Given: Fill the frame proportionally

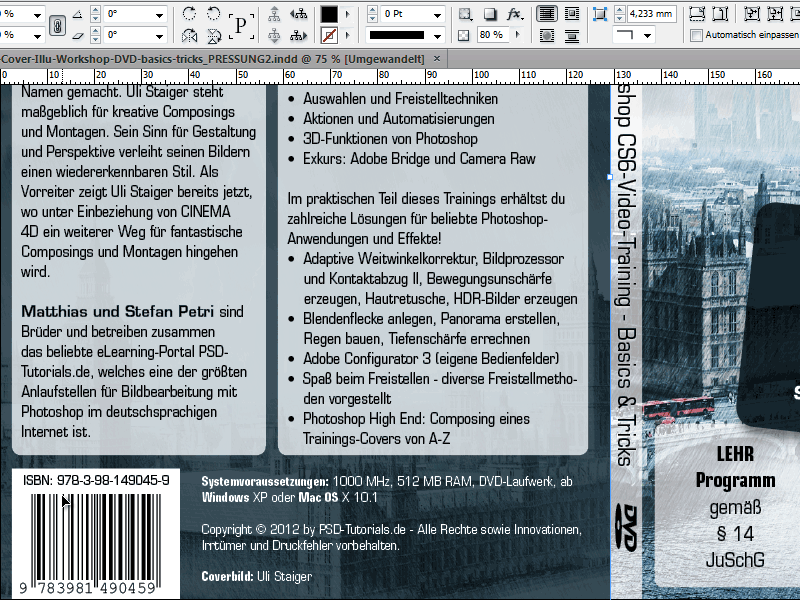Looking at the screenshot, I should (696, 14).
